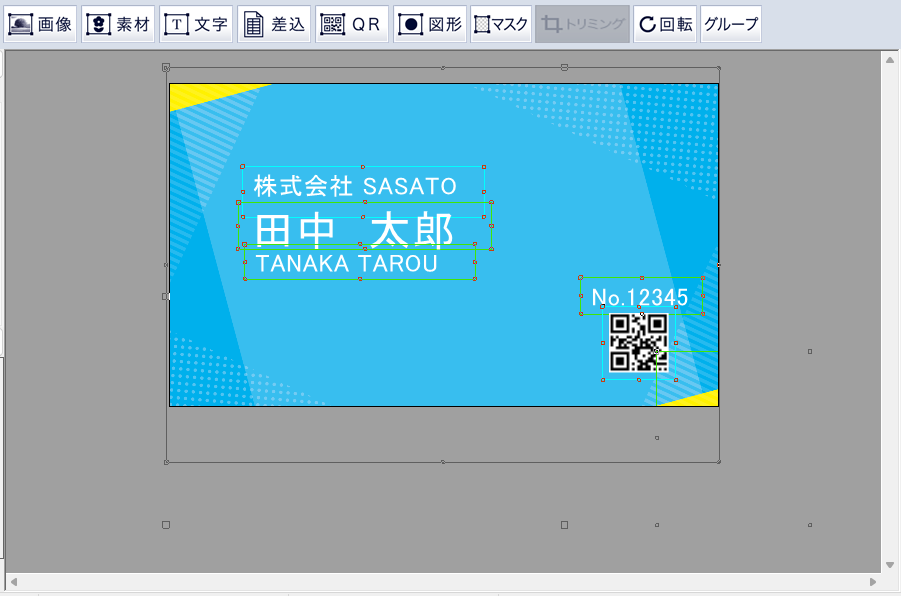
Task: Click the horizontal scrollbar left arrow
Action: [x=14, y=582]
